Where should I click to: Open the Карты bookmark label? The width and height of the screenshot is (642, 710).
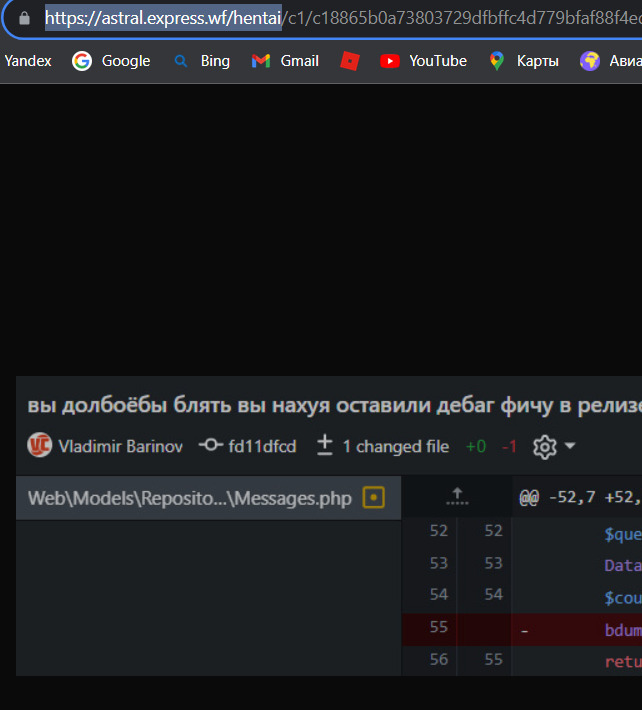point(537,61)
